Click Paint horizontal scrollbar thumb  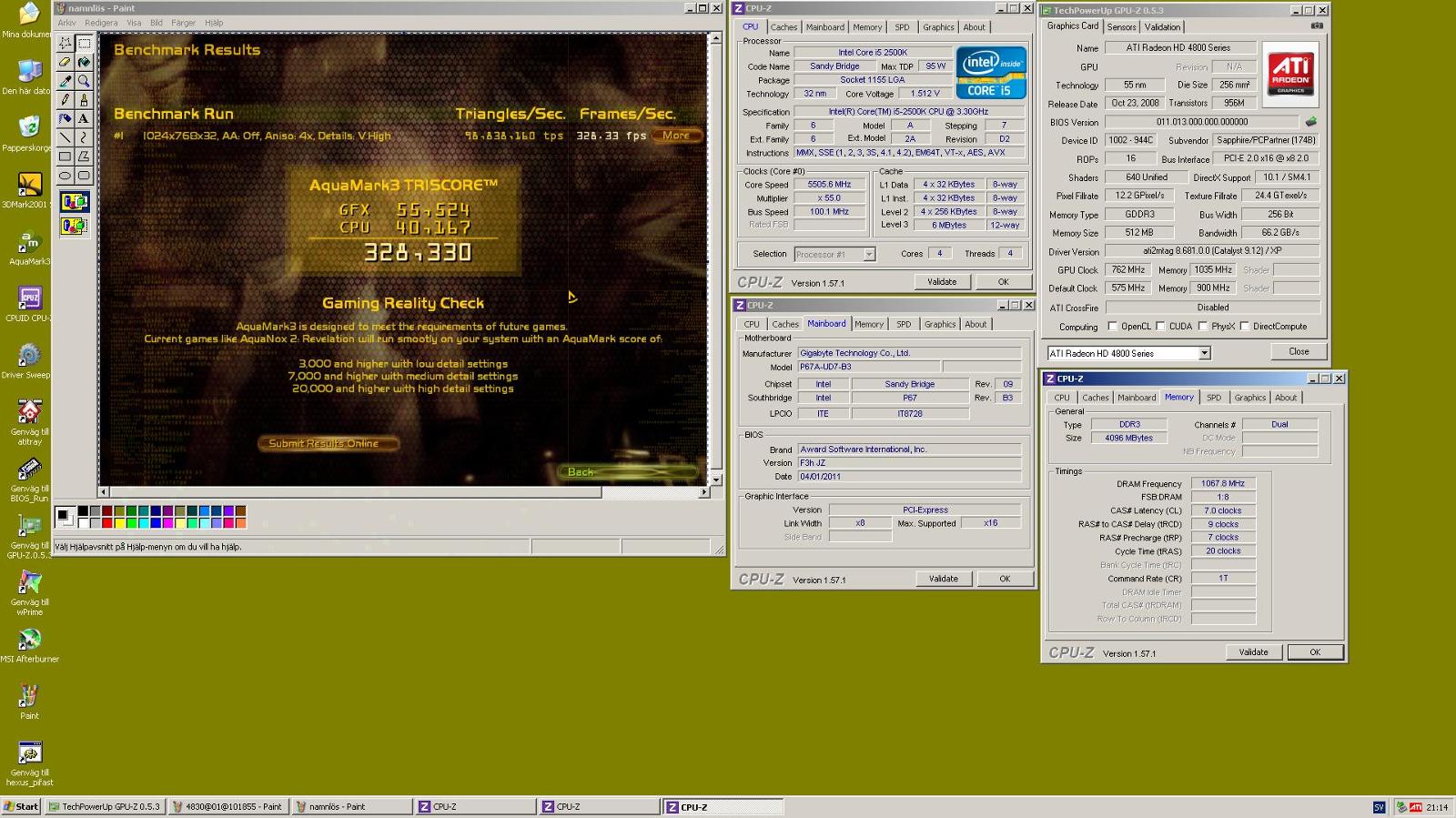[x=356, y=492]
